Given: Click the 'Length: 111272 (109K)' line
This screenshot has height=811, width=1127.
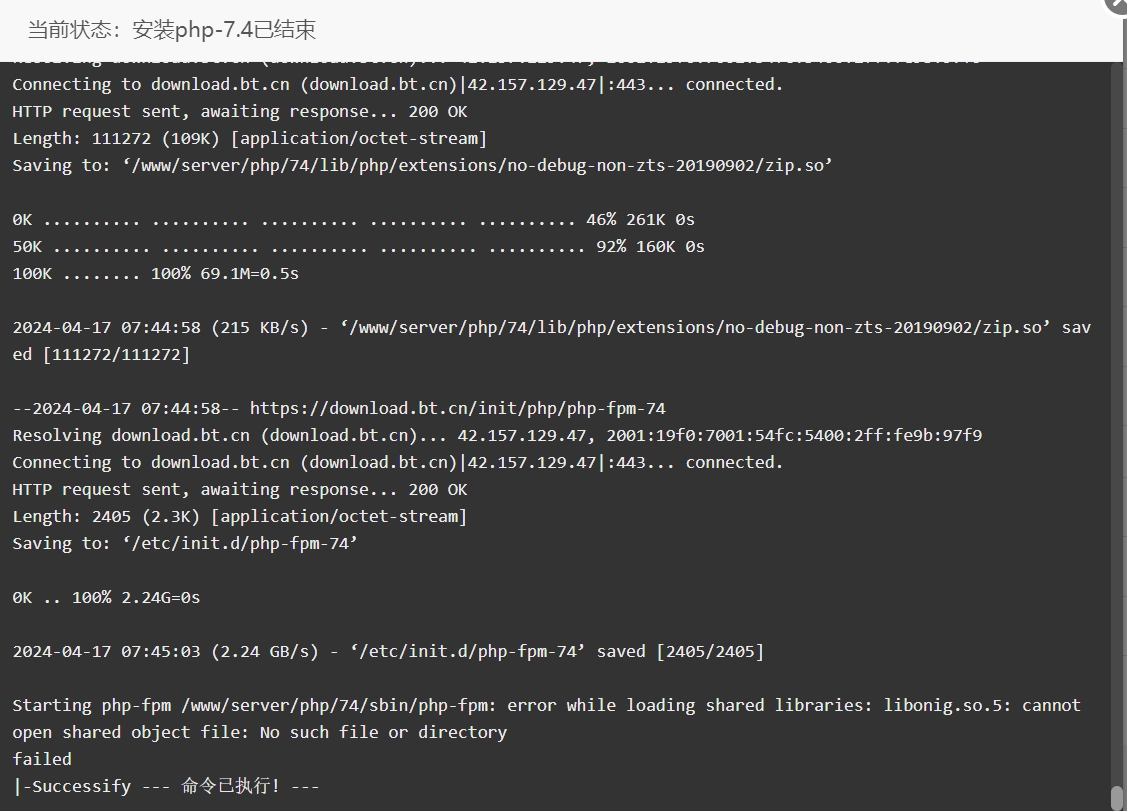Looking at the screenshot, I should (x=249, y=139).
